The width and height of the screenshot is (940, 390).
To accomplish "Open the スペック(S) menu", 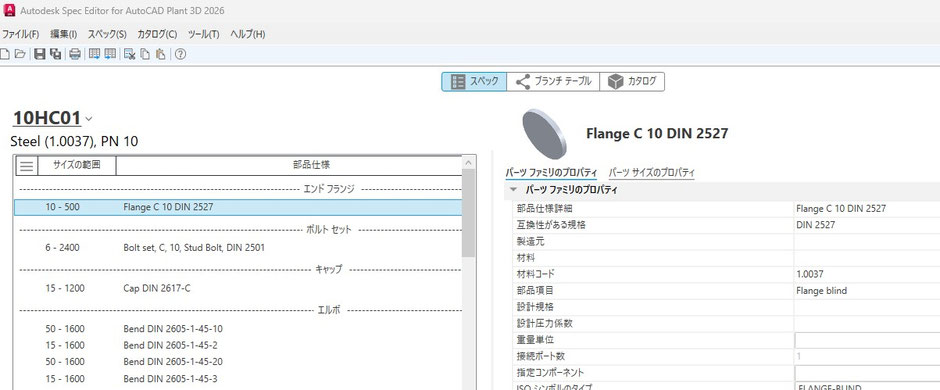I will [x=107, y=34].
